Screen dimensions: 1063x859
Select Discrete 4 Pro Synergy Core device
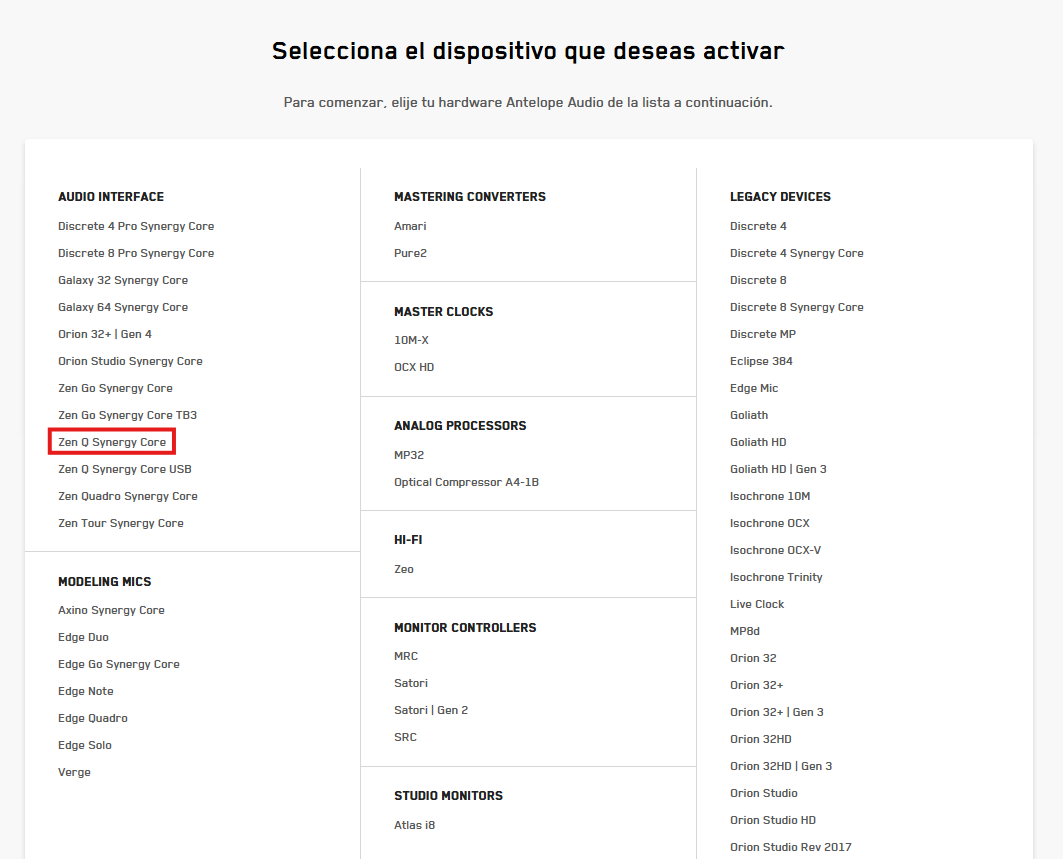point(136,226)
